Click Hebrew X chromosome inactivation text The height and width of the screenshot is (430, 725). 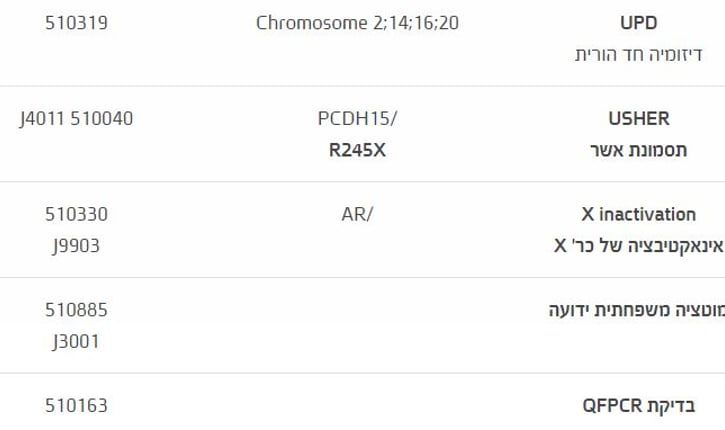(x=639, y=246)
